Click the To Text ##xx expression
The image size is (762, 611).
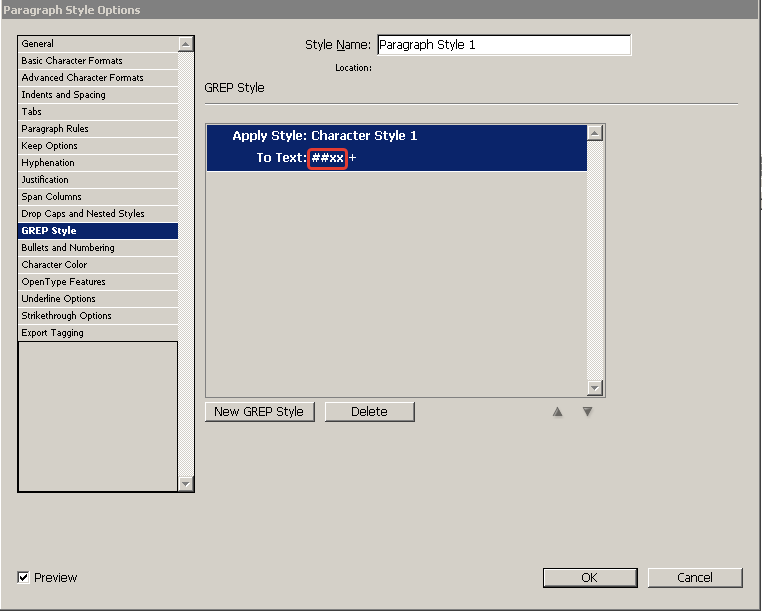pyautogui.click(x=328, y=158)
